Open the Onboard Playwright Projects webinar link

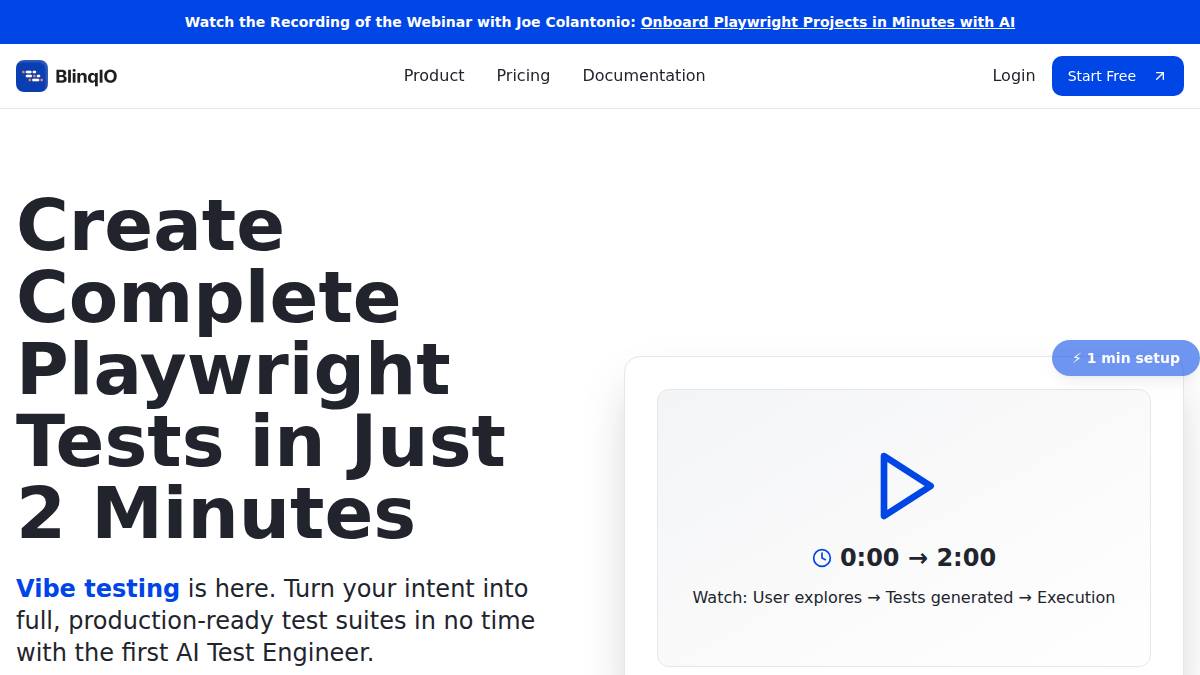tap(827, 22)
